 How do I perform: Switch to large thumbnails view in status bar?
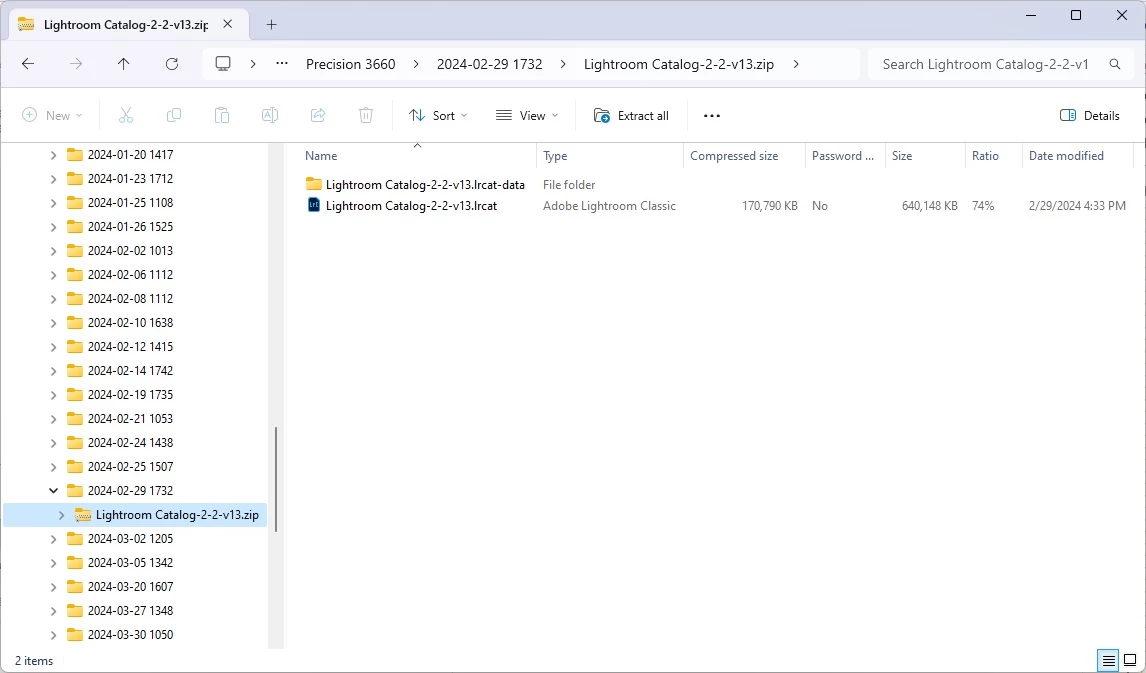pyautogui.click(x=1130, y=661)
